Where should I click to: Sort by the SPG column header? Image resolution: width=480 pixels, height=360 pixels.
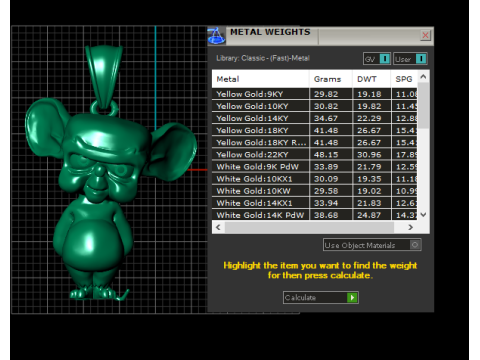[x=404, y=79]
